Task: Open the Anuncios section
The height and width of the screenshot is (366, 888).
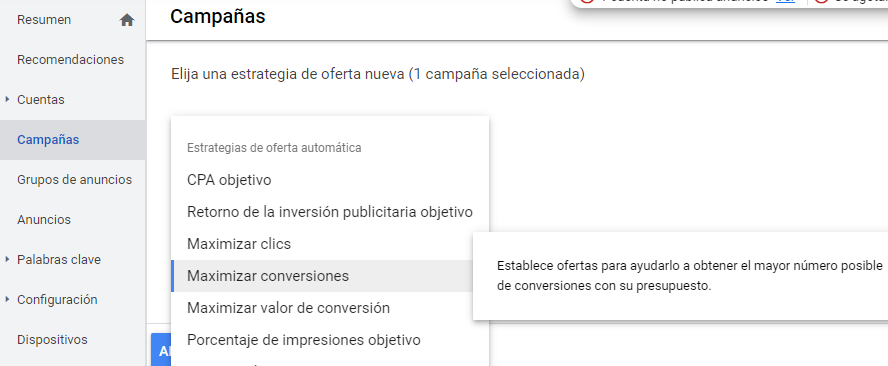Action: 44,219
